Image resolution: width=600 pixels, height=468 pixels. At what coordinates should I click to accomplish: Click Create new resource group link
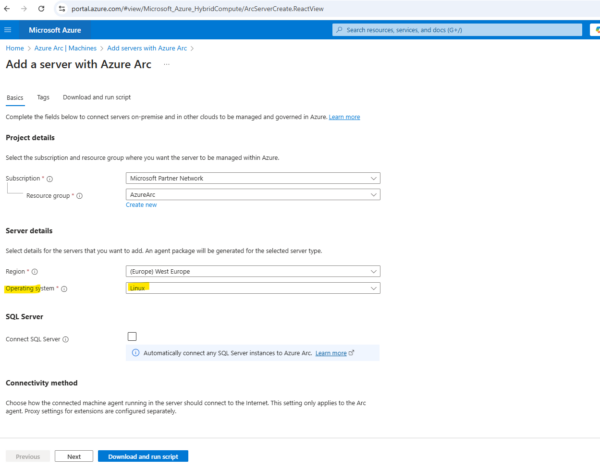(141, 205)
